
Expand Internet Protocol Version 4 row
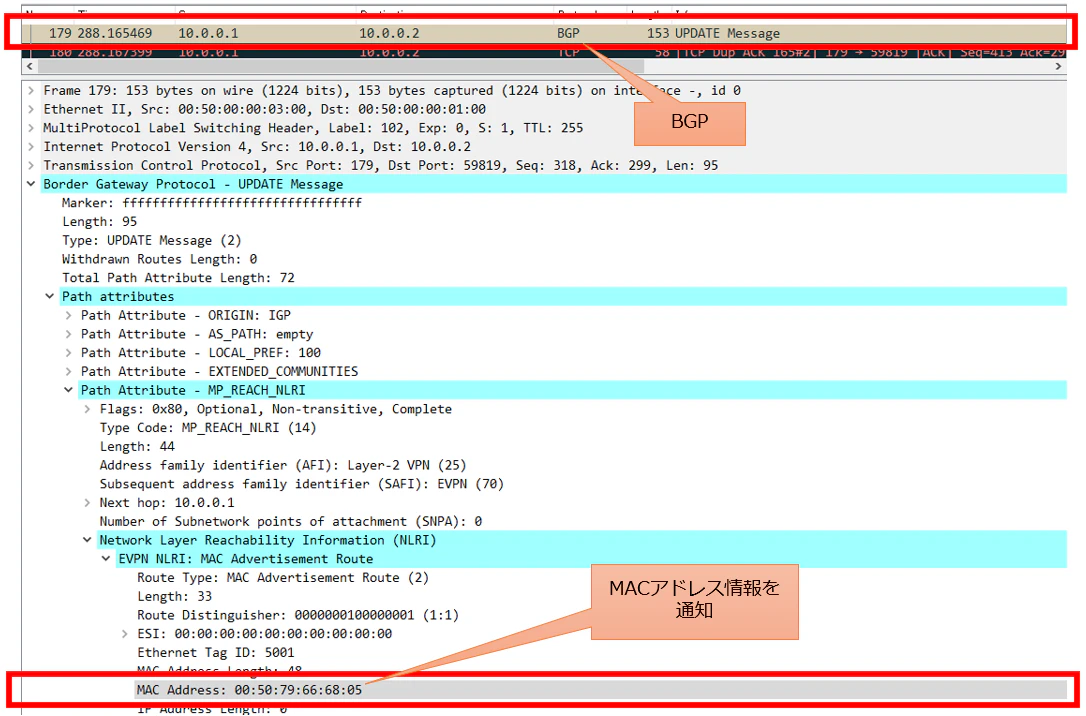[x=30, y=147]
